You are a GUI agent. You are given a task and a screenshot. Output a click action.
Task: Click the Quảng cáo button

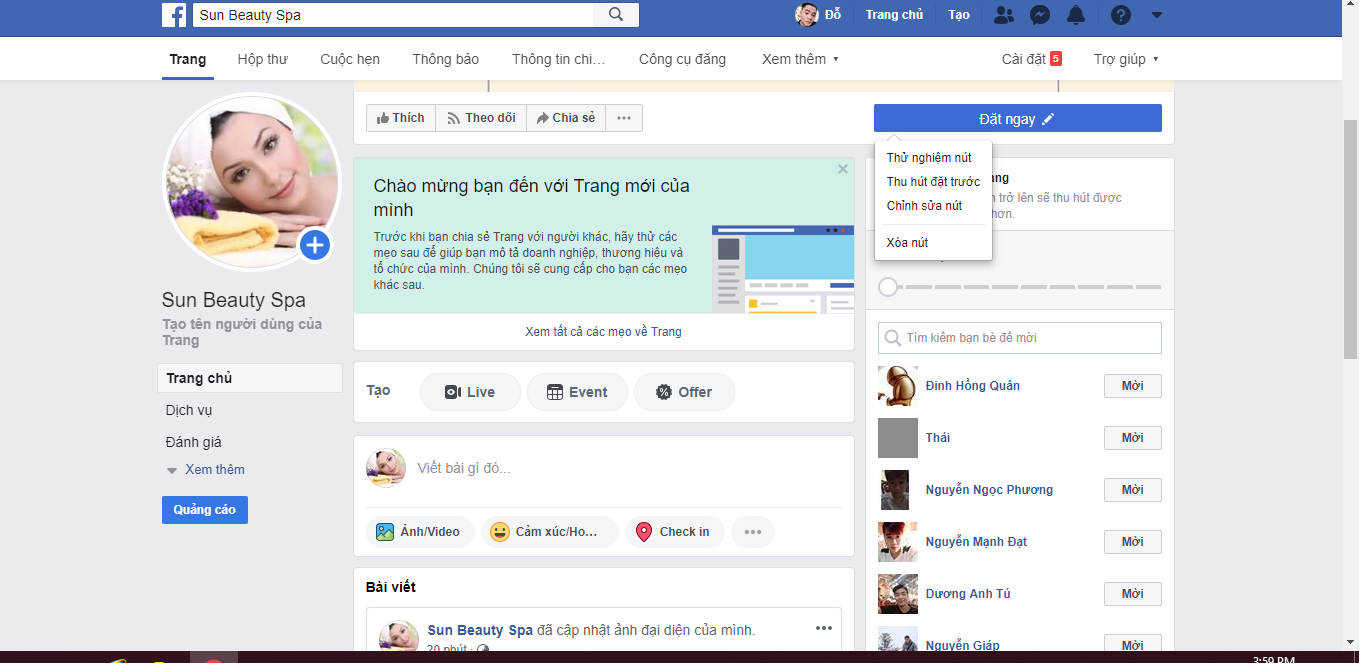click(205, 510)
